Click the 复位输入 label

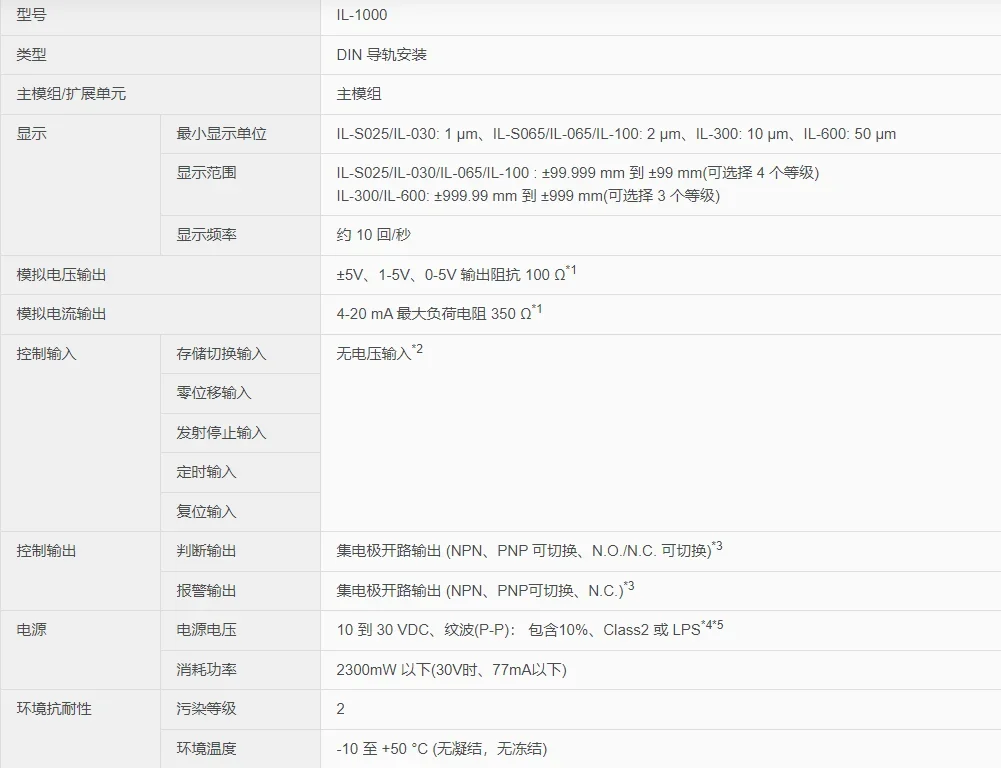tap(206, 511)
